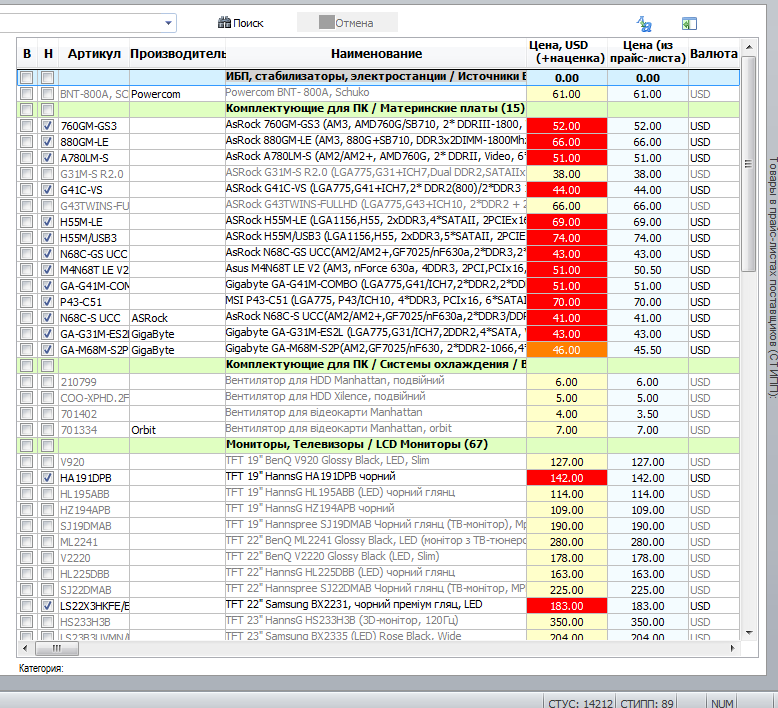Click the horizontal scrollbar right arrow
778x708 pixels.
point(732,648)
